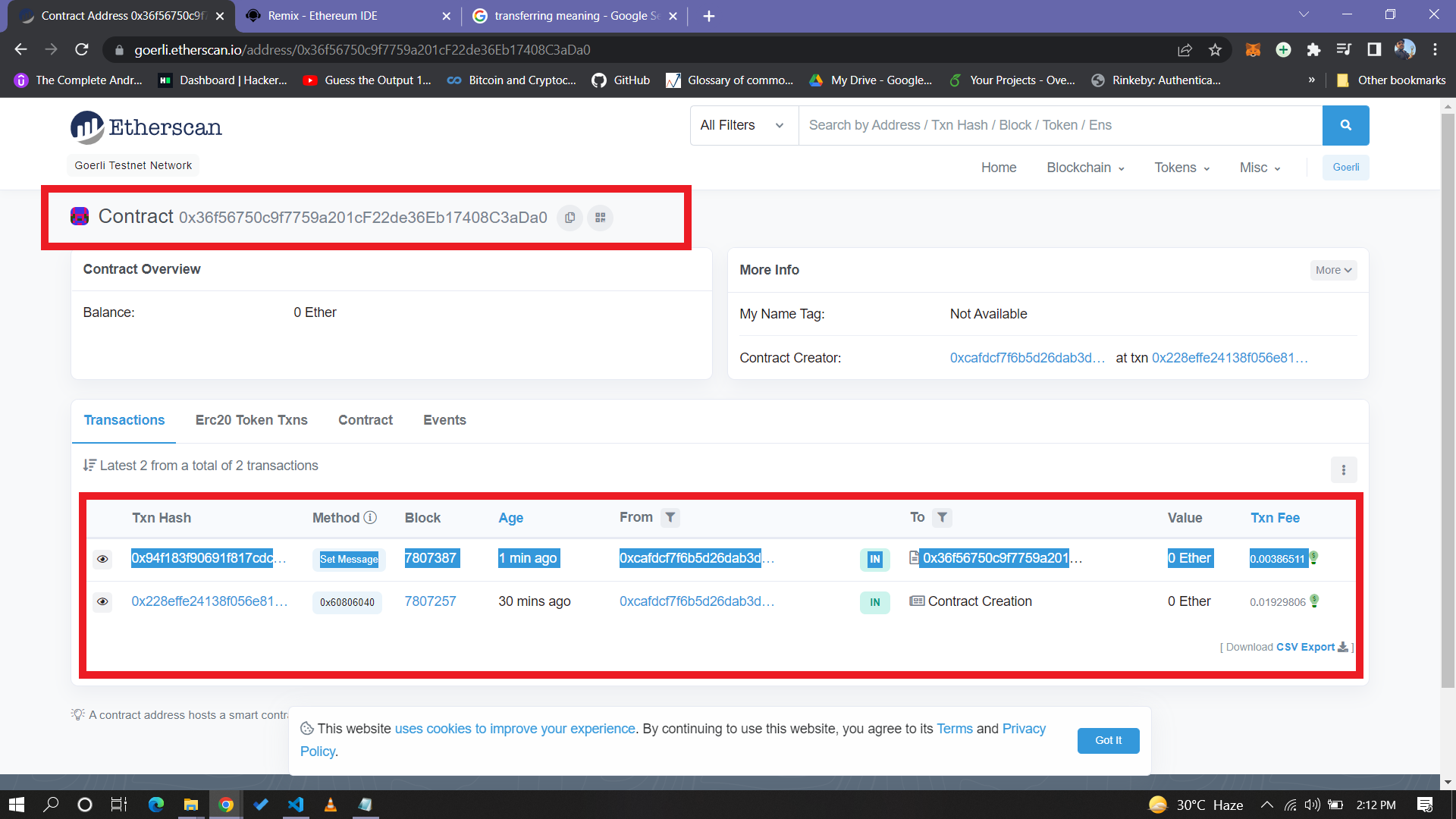Image resolution: width=1456 pixels, height=819 pixels.
Task: Accept cookies with the Got It button
Action: [x=1108, y=740]
